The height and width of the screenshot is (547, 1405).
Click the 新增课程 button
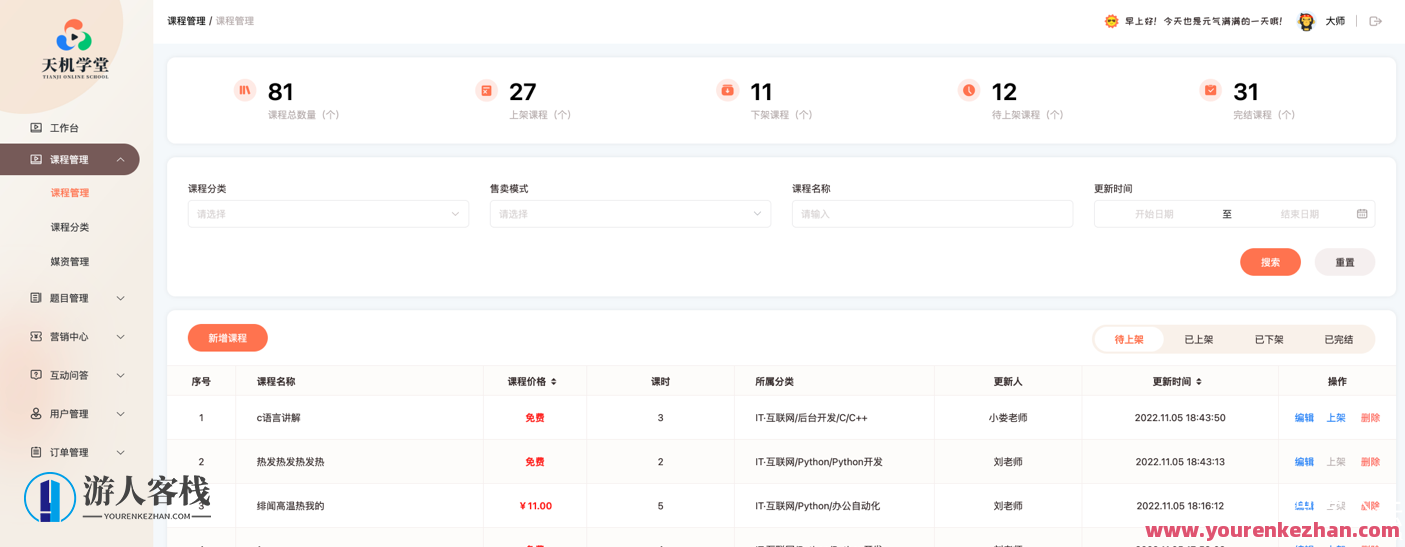click(x=228, y=338)
